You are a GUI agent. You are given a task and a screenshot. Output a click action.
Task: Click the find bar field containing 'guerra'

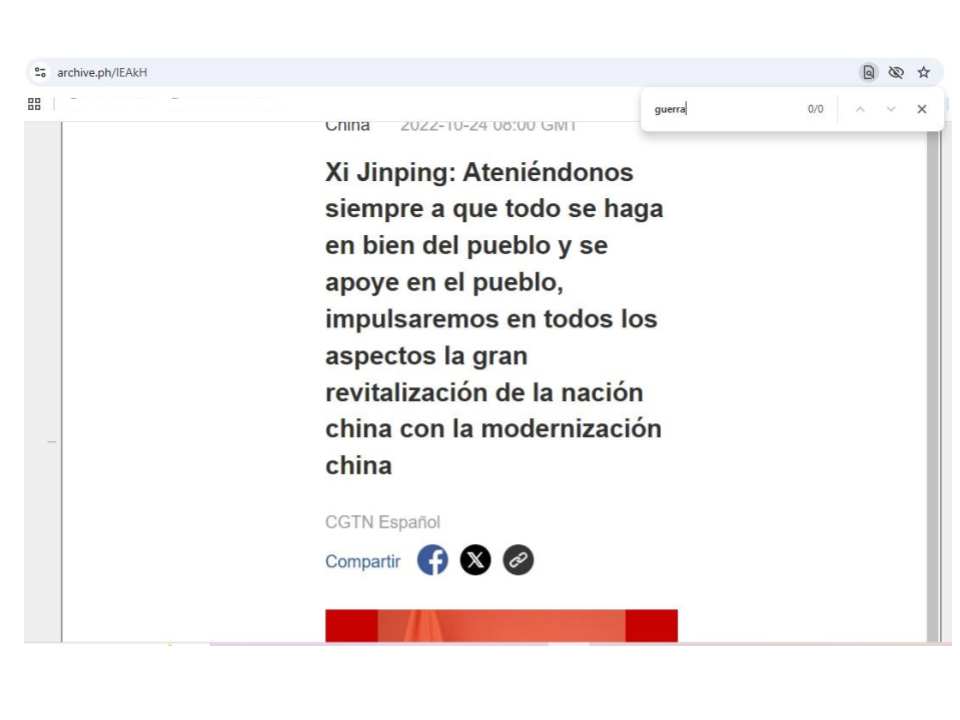coord(720,109)
